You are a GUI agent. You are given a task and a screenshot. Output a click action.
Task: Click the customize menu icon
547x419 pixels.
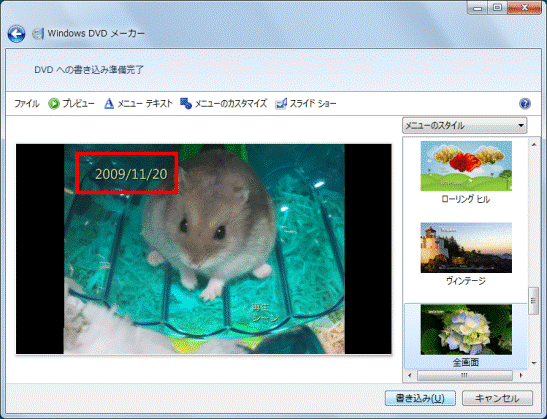pos(186,103)
